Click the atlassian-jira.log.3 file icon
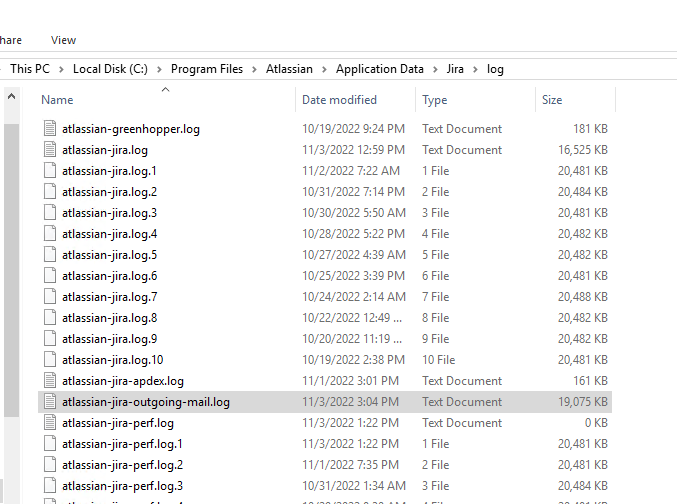 coord(50,212)
